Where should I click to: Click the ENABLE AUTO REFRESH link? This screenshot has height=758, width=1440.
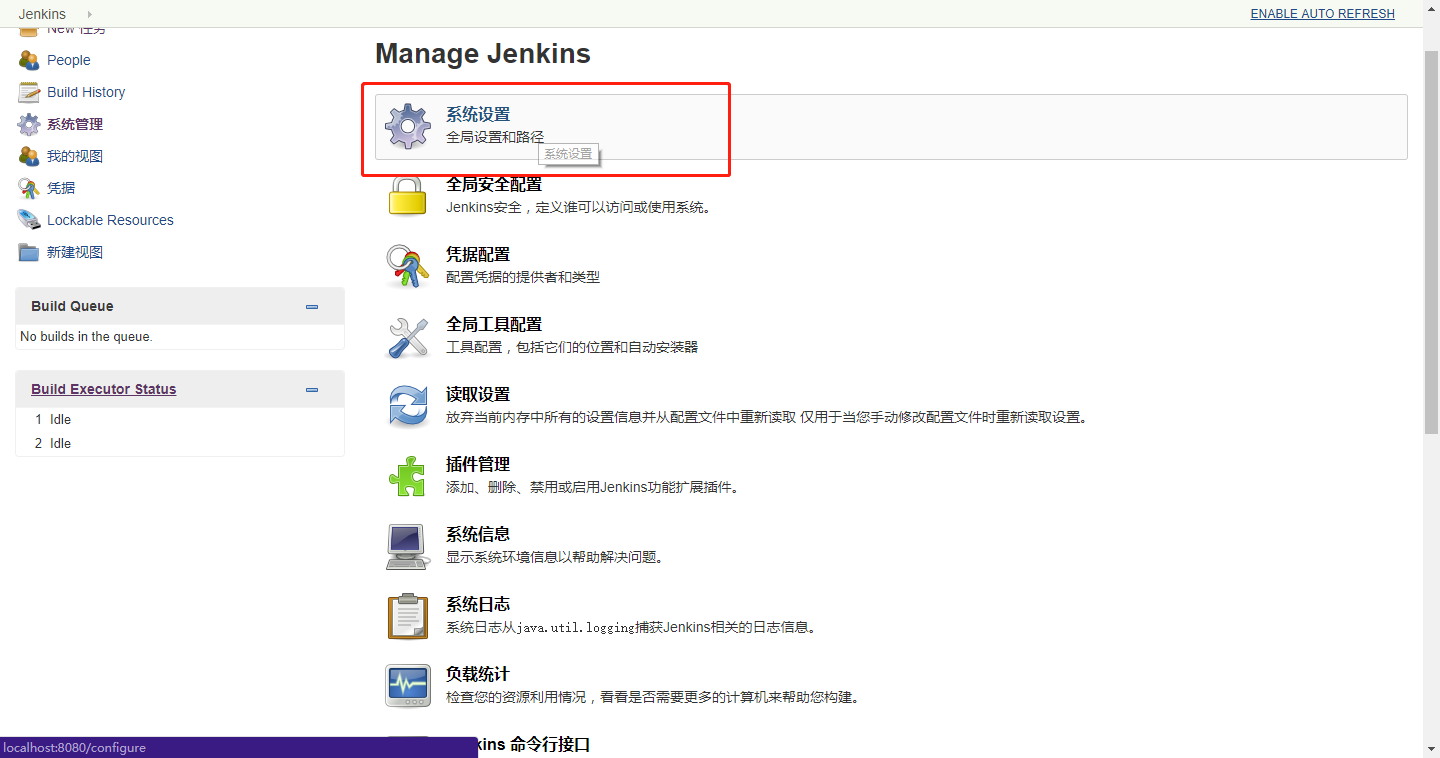(x=1322, y=14)
